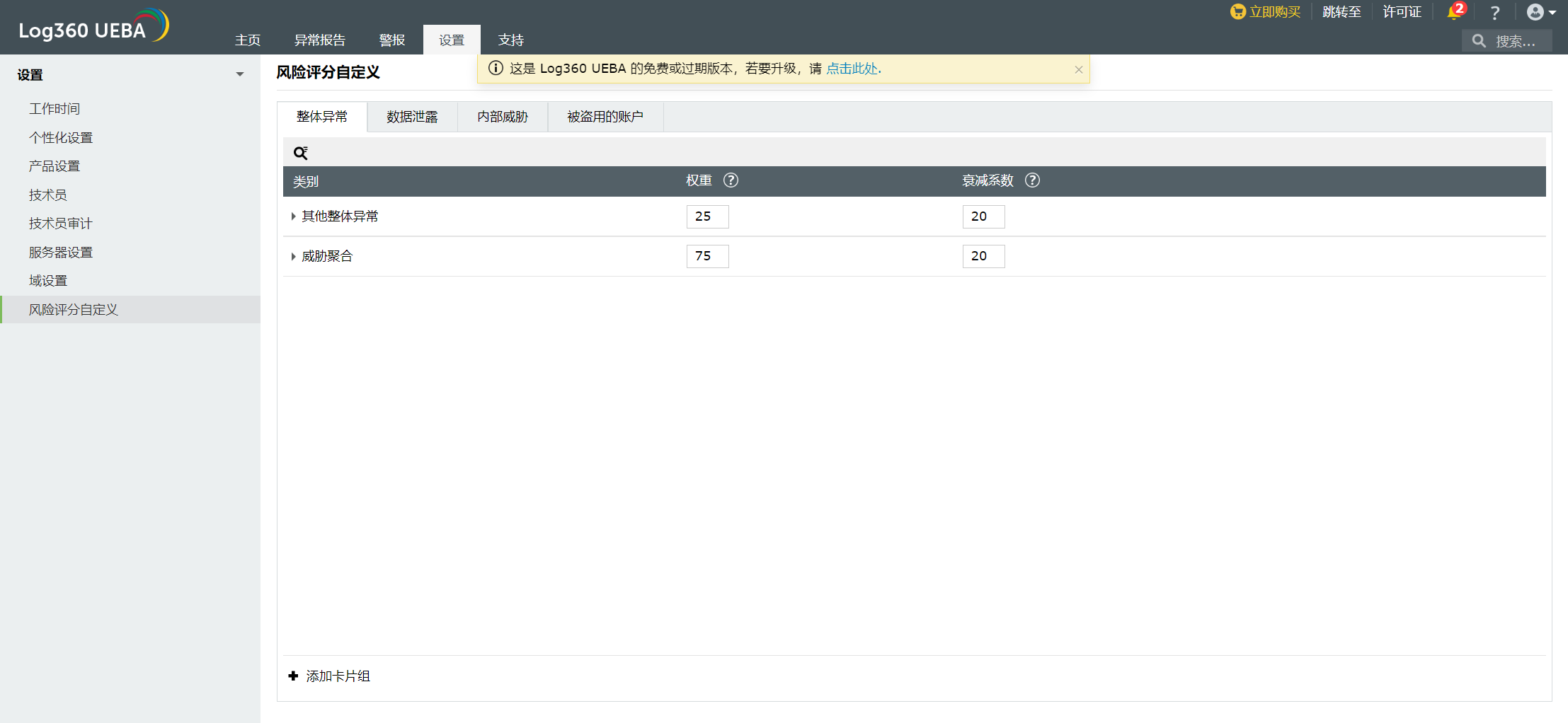
Task: Click the 权重 column header text
Action: point(699,180)
